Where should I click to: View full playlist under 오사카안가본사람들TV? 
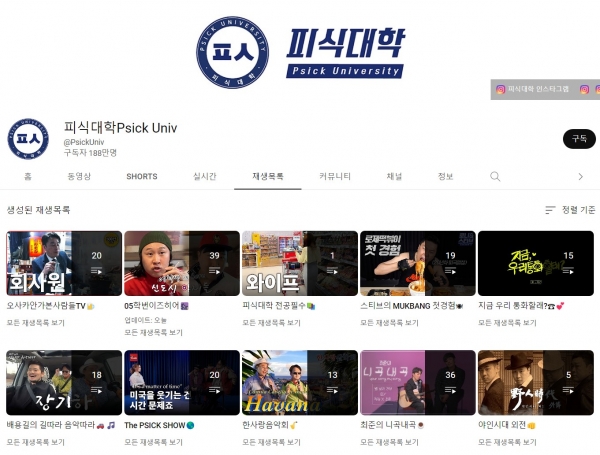click(x=36, y=323)
